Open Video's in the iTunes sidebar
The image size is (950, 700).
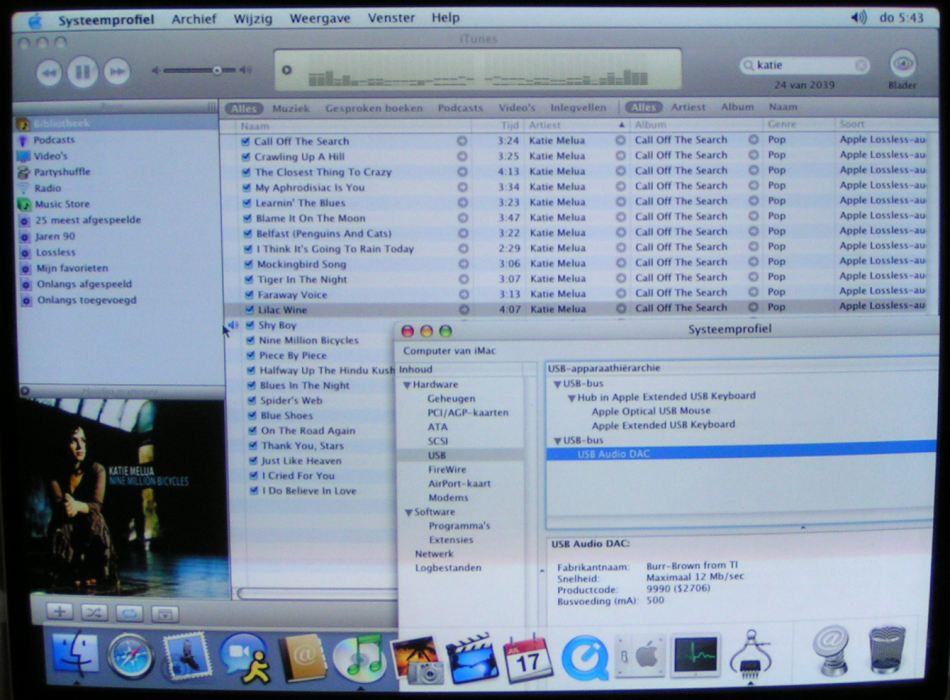(x=50, y=156)
